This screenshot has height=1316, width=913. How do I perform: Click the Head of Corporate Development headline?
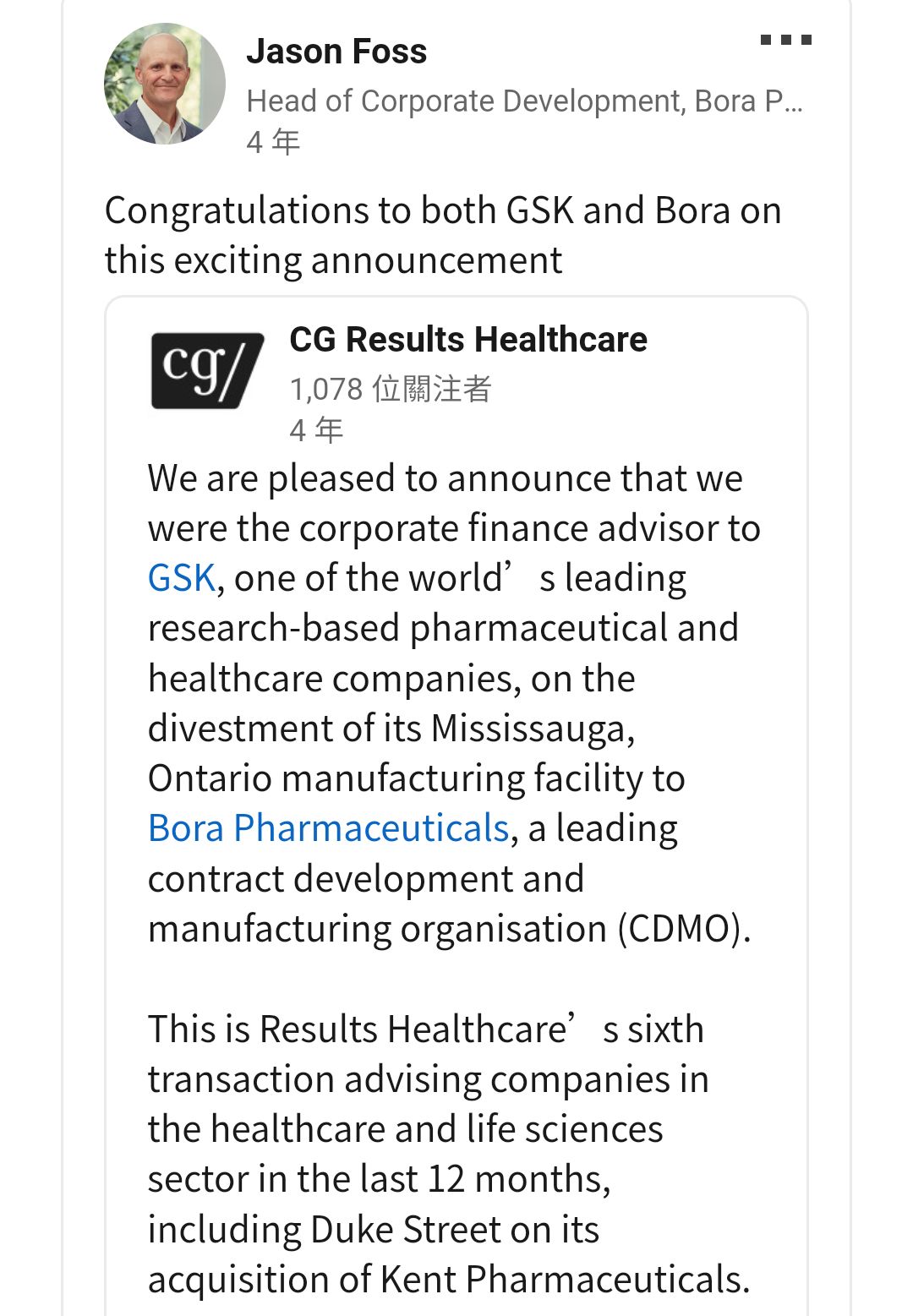[524, 101]
